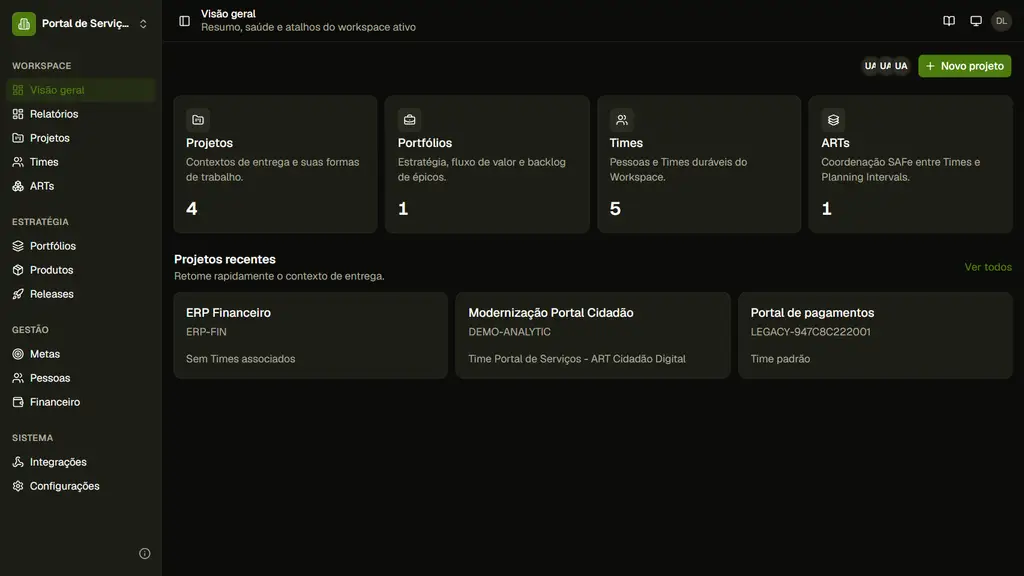Click the Portfólios layers icon in sidebar
The width and height of the screenshot is (1024, 576).
click(18, 246)
